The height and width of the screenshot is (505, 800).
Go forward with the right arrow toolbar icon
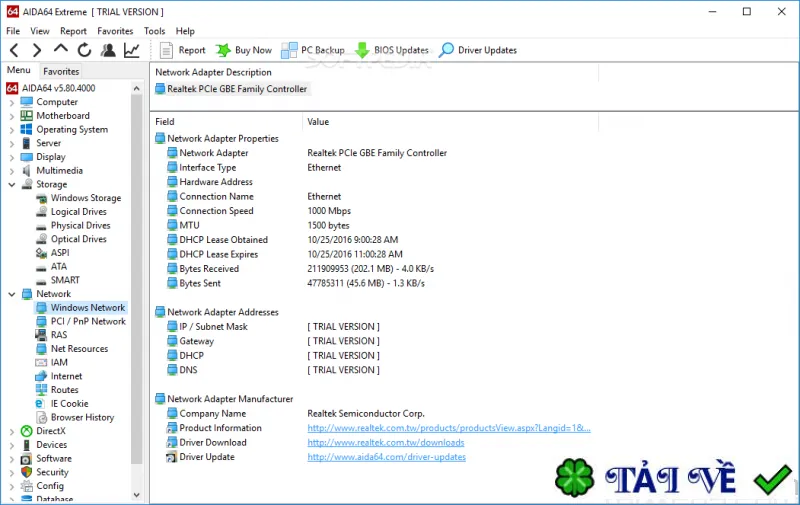37,50
